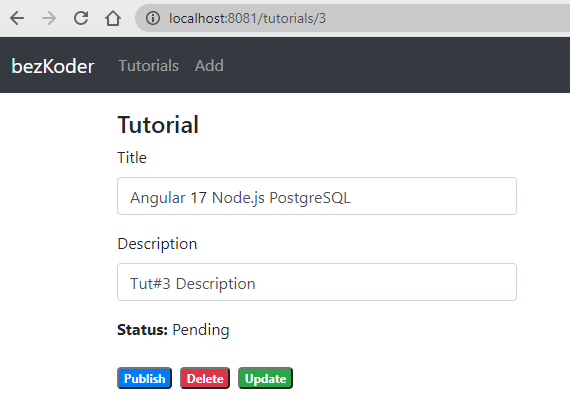Screen dimensions: 570x410
Task: Click the Title field label
Action: [x=132, y=158]
